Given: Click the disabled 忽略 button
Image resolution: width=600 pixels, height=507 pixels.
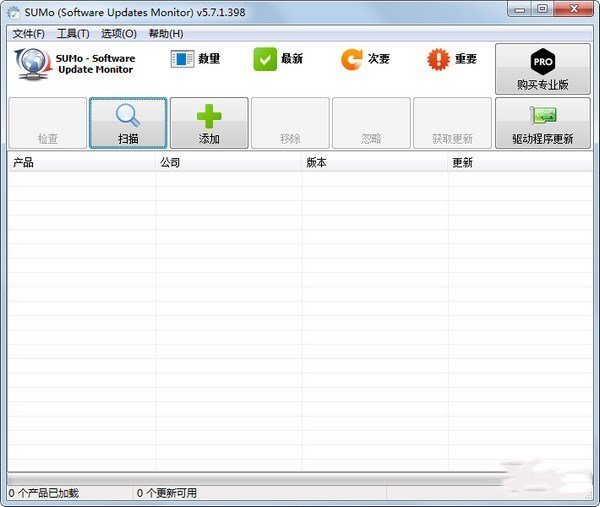Looking at the screenshot, I should point(372,123).
